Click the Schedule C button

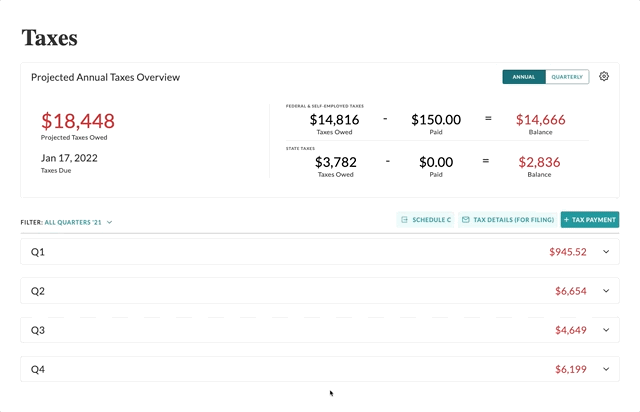[425, 220]
